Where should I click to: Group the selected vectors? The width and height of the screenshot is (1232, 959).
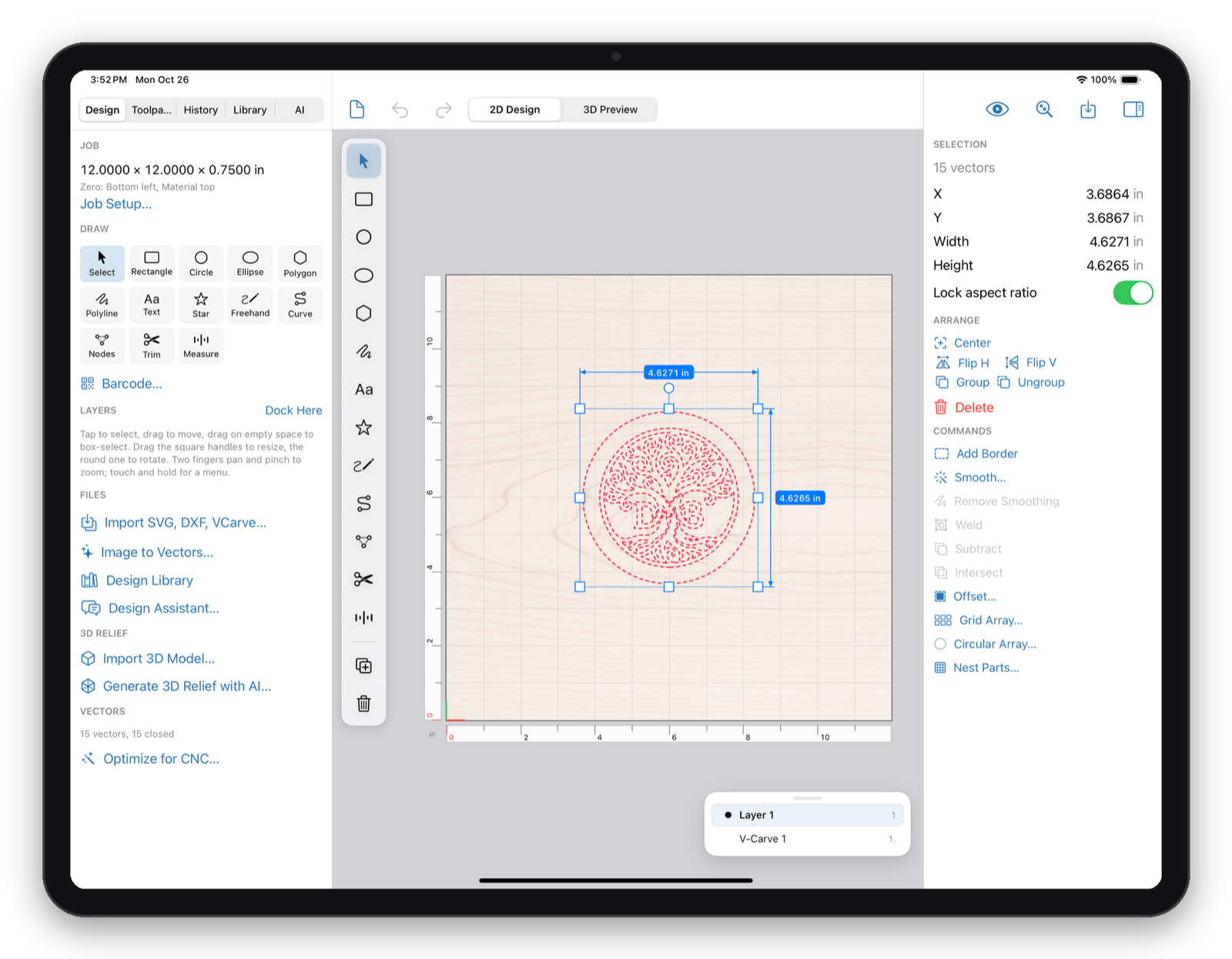pyautogui.click(x=962, y=383)
